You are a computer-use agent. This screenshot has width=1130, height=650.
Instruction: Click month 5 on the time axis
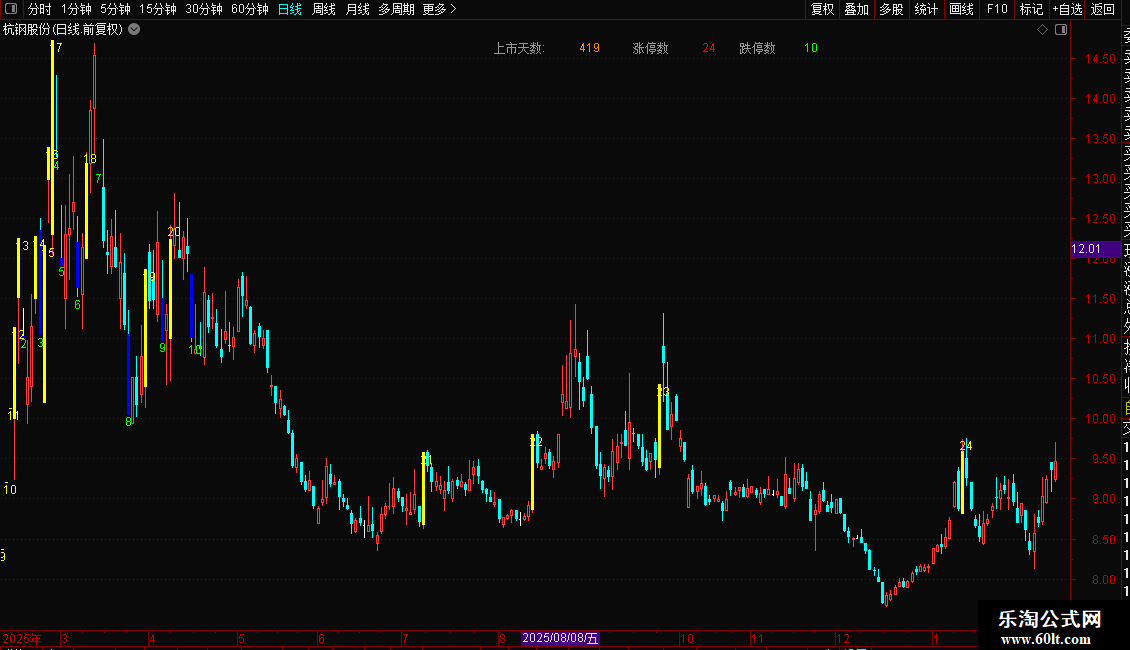point(241,638)
